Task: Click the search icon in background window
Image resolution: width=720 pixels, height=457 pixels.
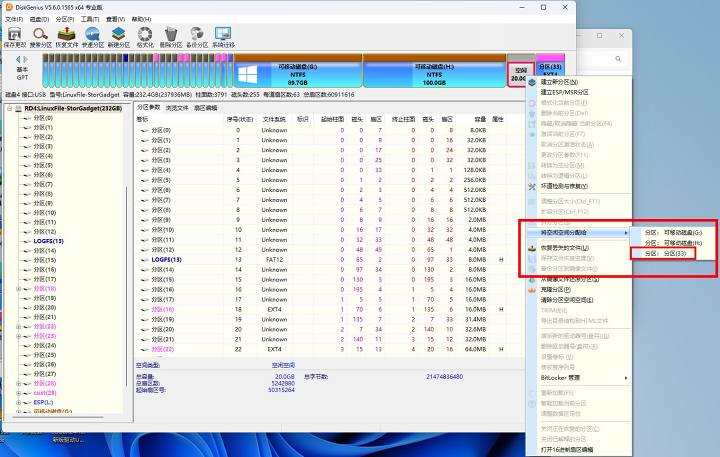Action: click(x=618, y=59)
